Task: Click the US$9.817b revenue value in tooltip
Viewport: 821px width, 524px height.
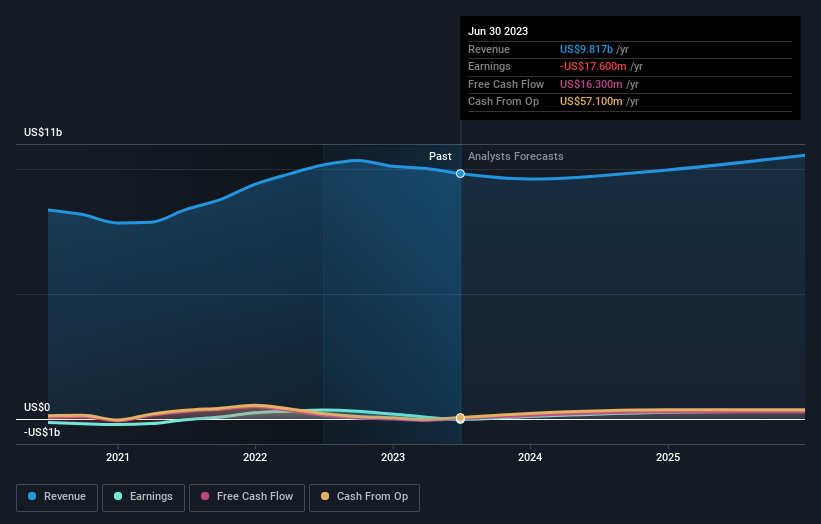Action: point(586,49)
